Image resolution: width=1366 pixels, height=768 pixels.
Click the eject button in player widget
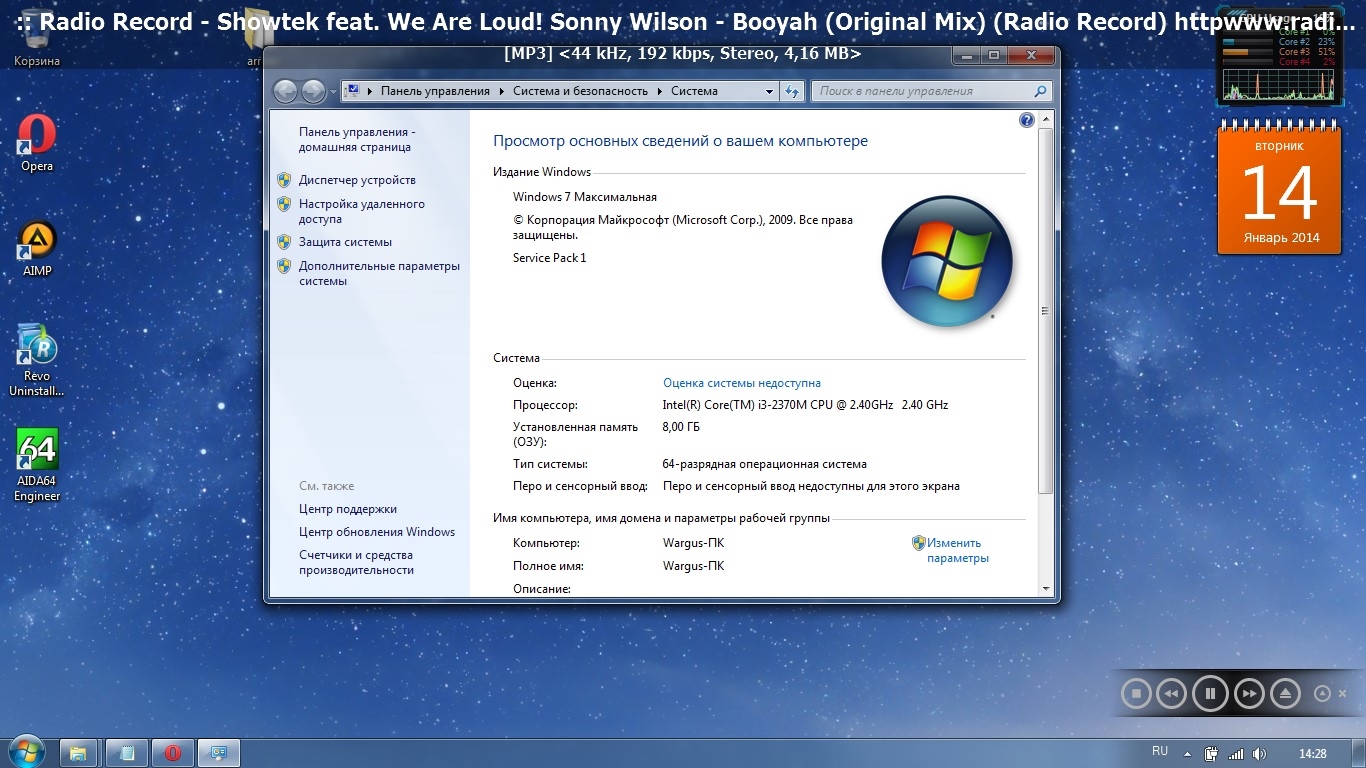click(1286, 693)
